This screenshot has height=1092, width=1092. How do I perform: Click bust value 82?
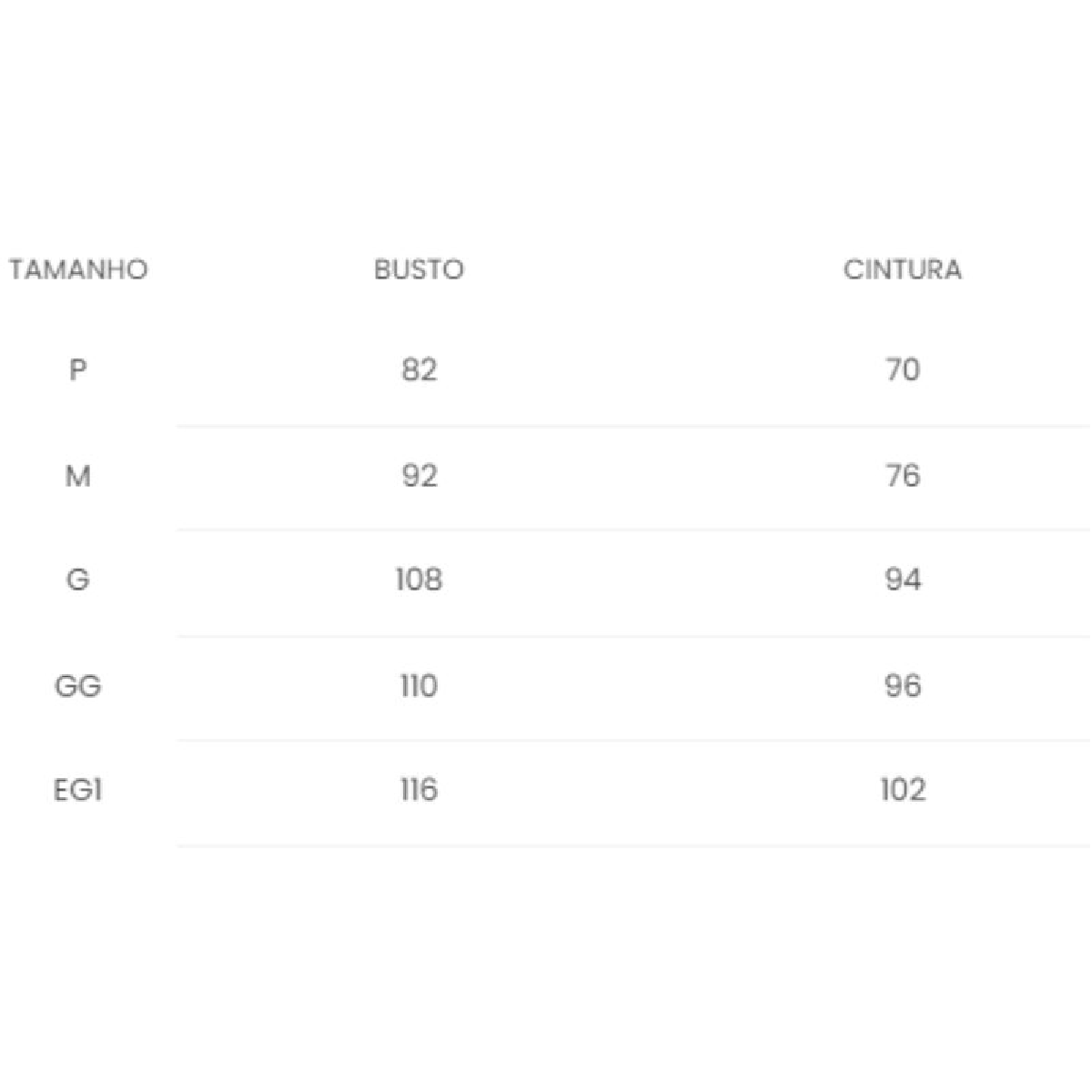pos(419,369)
